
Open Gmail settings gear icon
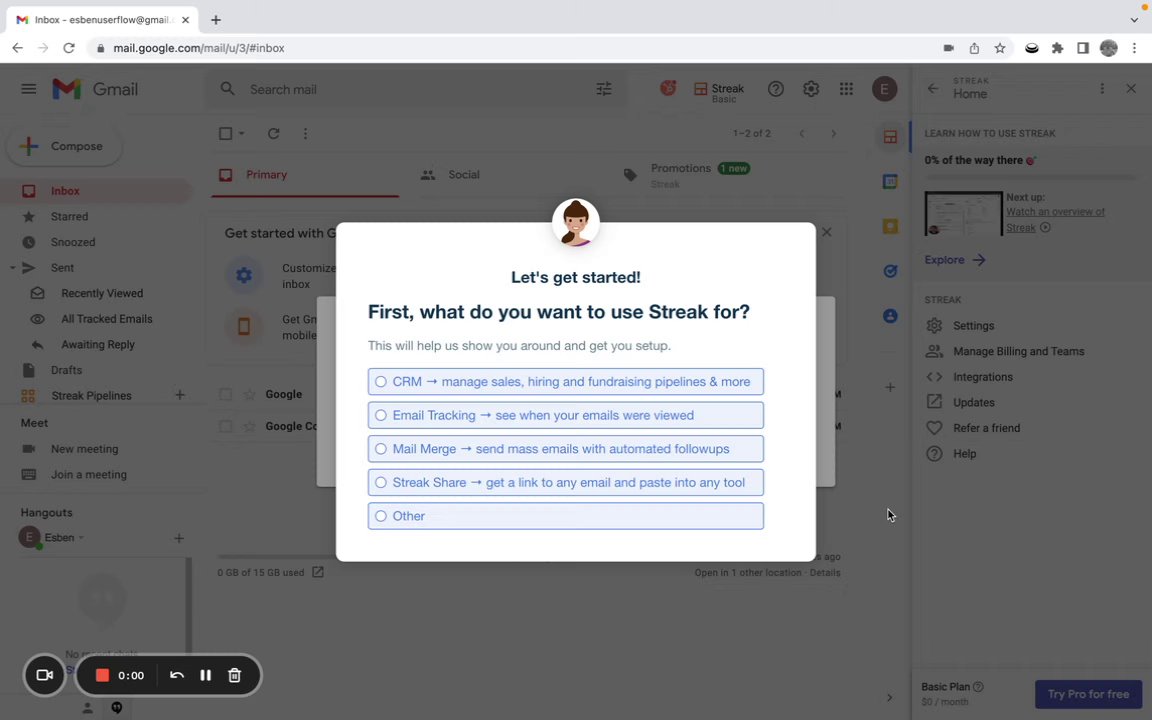(811, 89)
